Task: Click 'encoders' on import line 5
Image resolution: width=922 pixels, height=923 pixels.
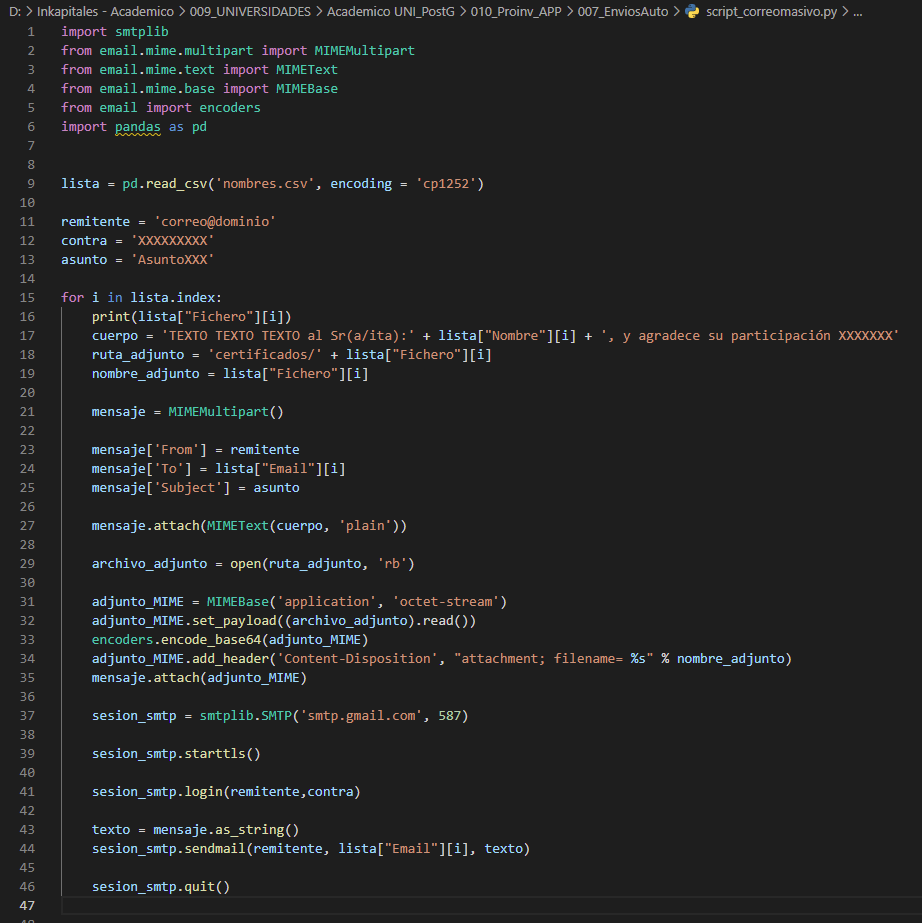Action: 230,108
